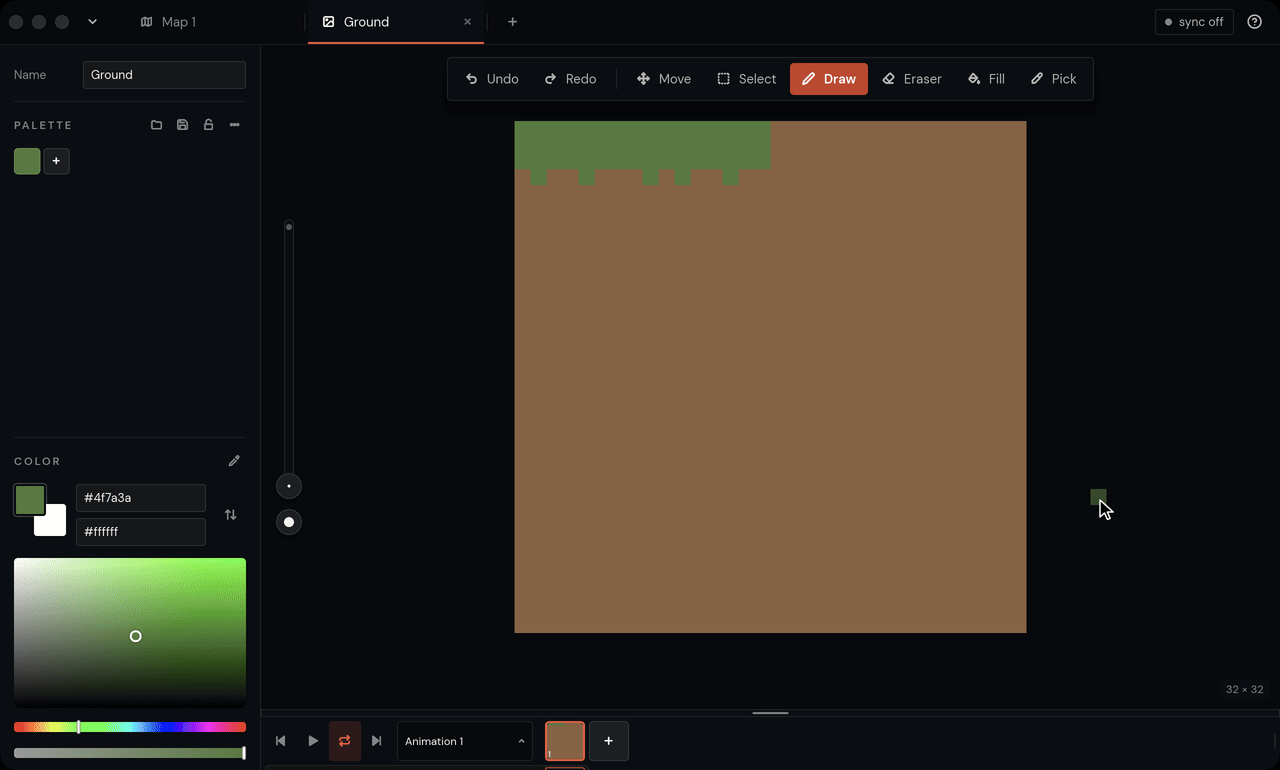1280x770 pixels.
Task: Edit the #4f7a3a hex field
Action: coord(141,498)
